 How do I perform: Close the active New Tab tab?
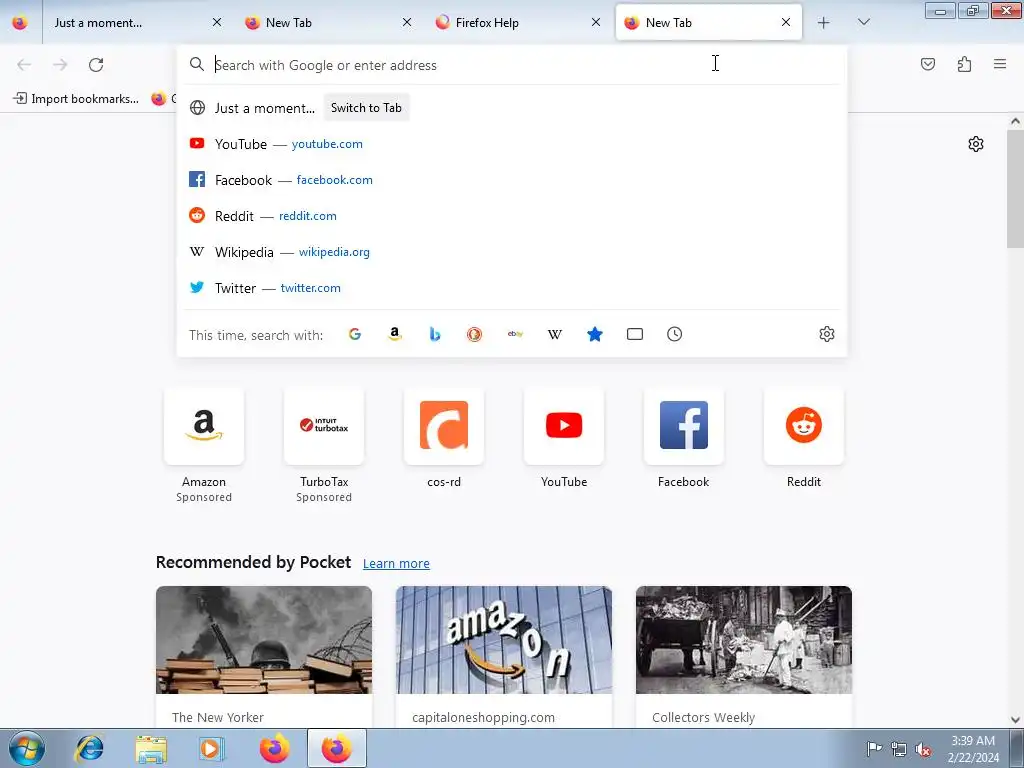click(786, 23)
